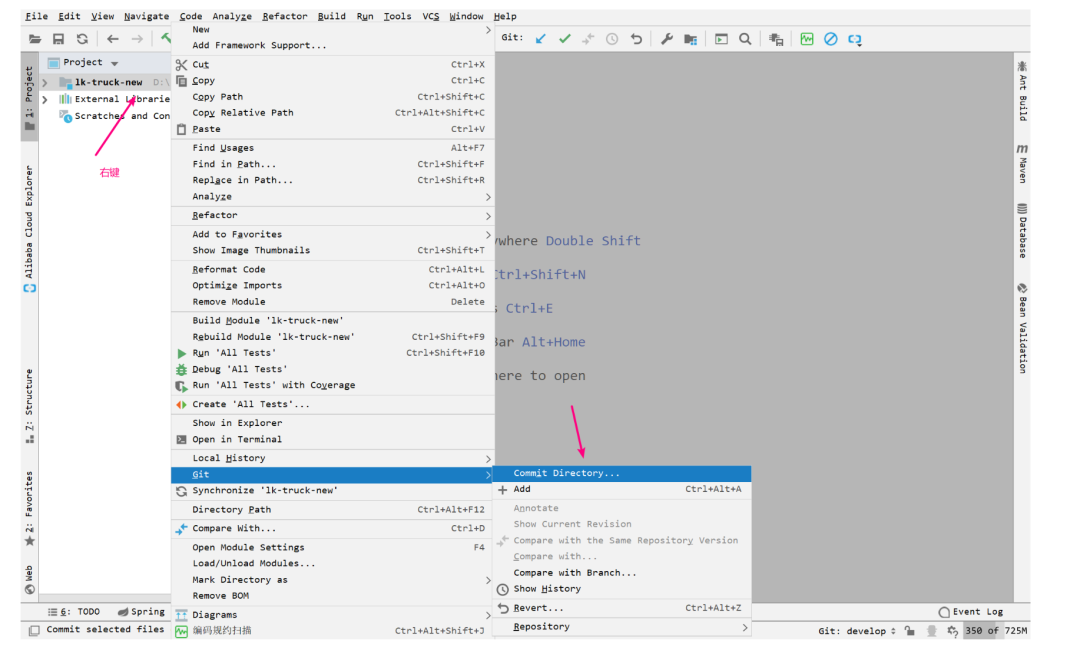Open the Ant Build tool window

pos(1022,91)
